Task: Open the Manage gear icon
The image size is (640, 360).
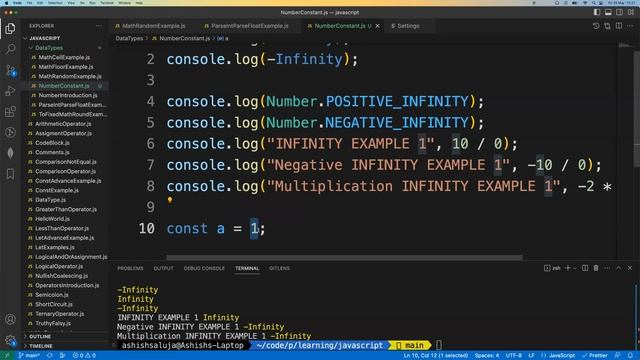Action: point(10,340)
